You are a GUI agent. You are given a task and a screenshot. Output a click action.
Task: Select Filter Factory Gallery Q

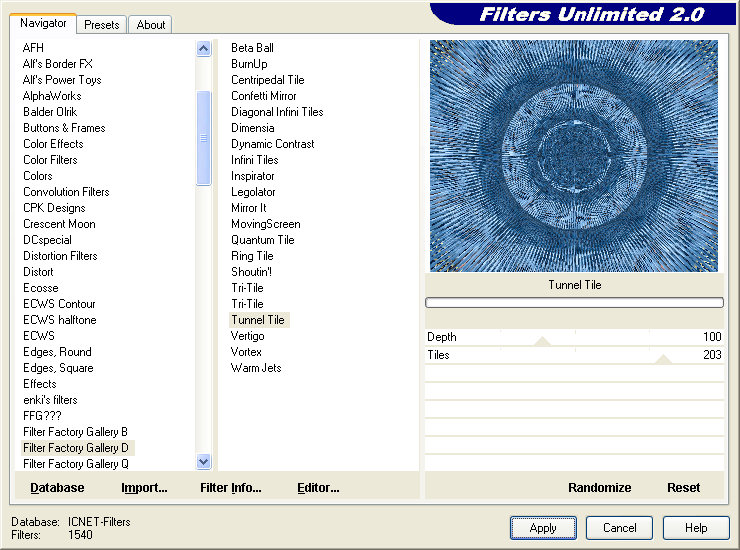pos(76,464)
